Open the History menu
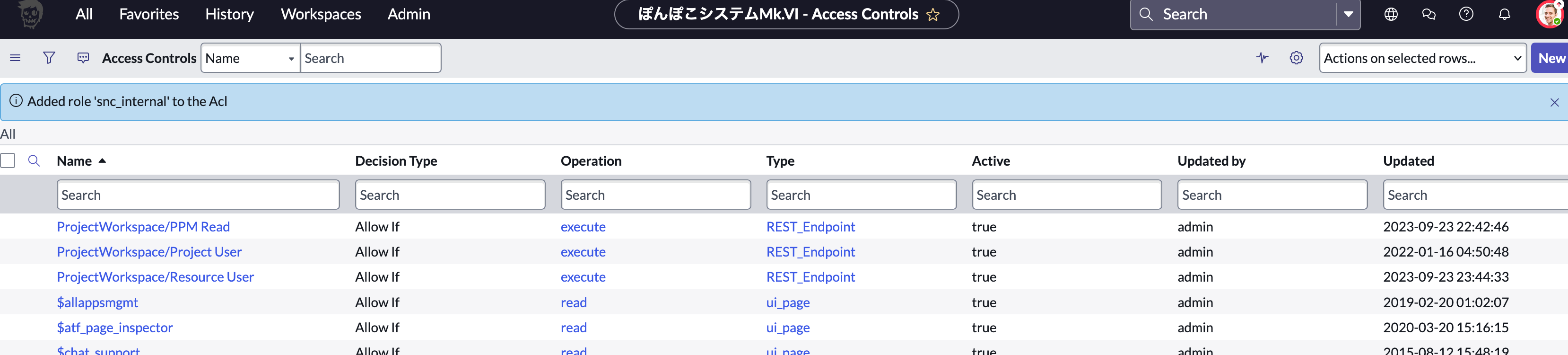 click(229, 14)
